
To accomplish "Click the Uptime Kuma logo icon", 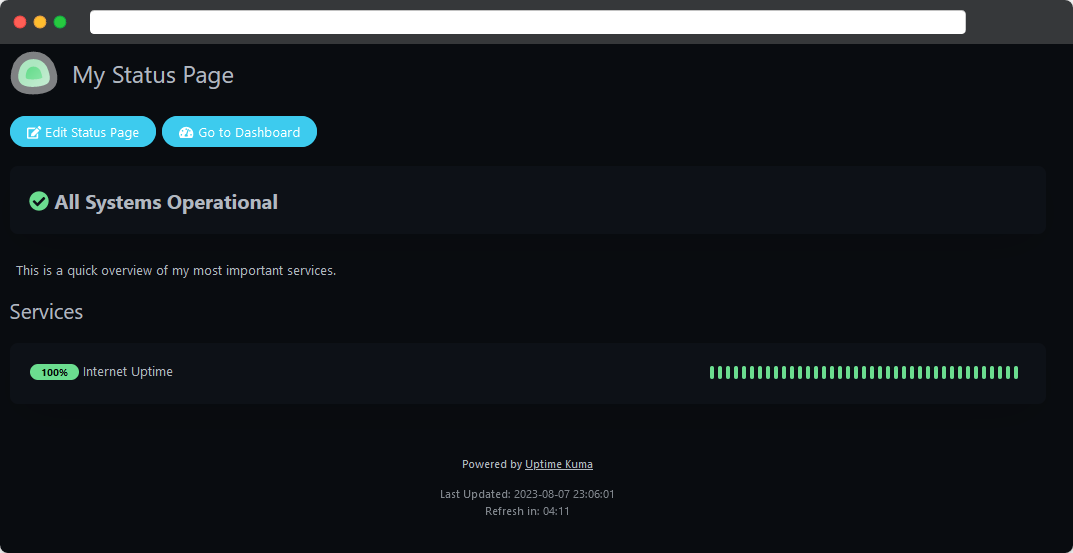I will tap(34, 73).
